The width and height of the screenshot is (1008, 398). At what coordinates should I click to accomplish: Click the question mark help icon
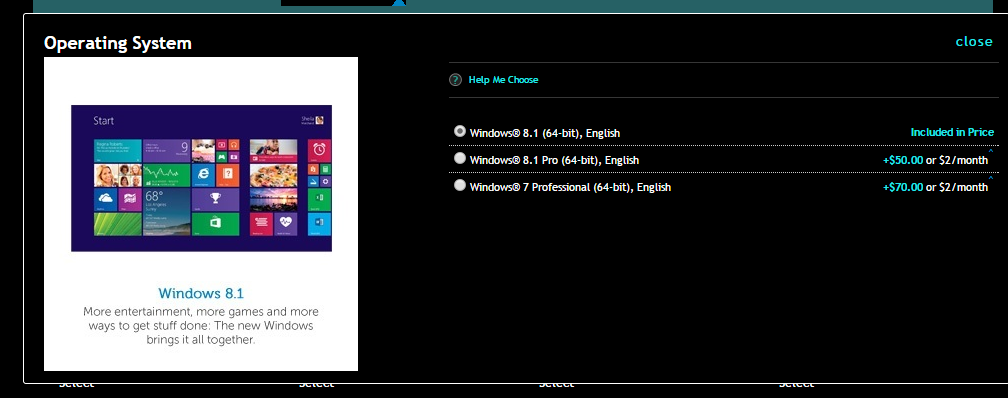(455, 80)
